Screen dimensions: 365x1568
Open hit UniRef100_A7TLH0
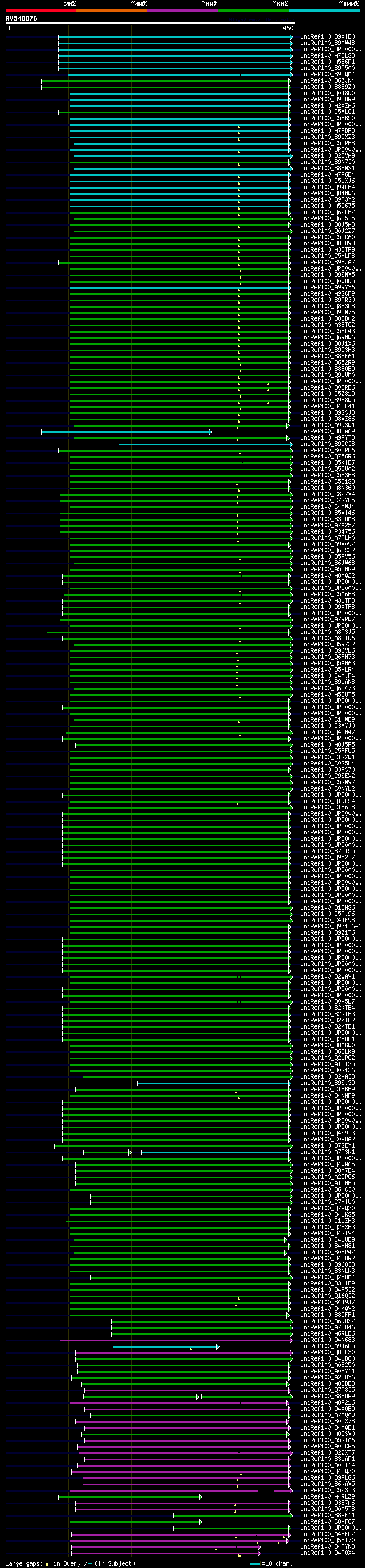[x=327, y=538]
